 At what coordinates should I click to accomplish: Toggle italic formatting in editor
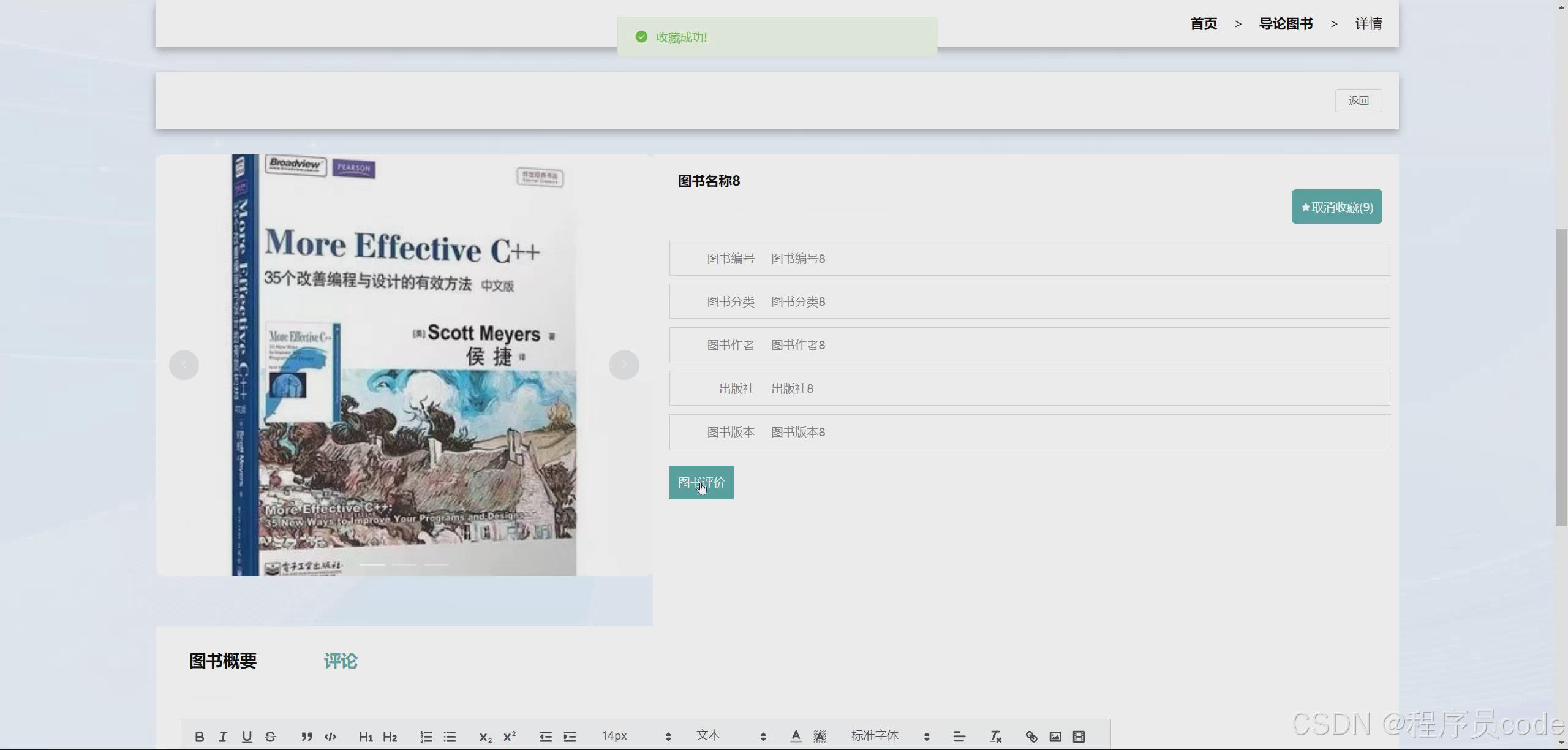[223, 737]
